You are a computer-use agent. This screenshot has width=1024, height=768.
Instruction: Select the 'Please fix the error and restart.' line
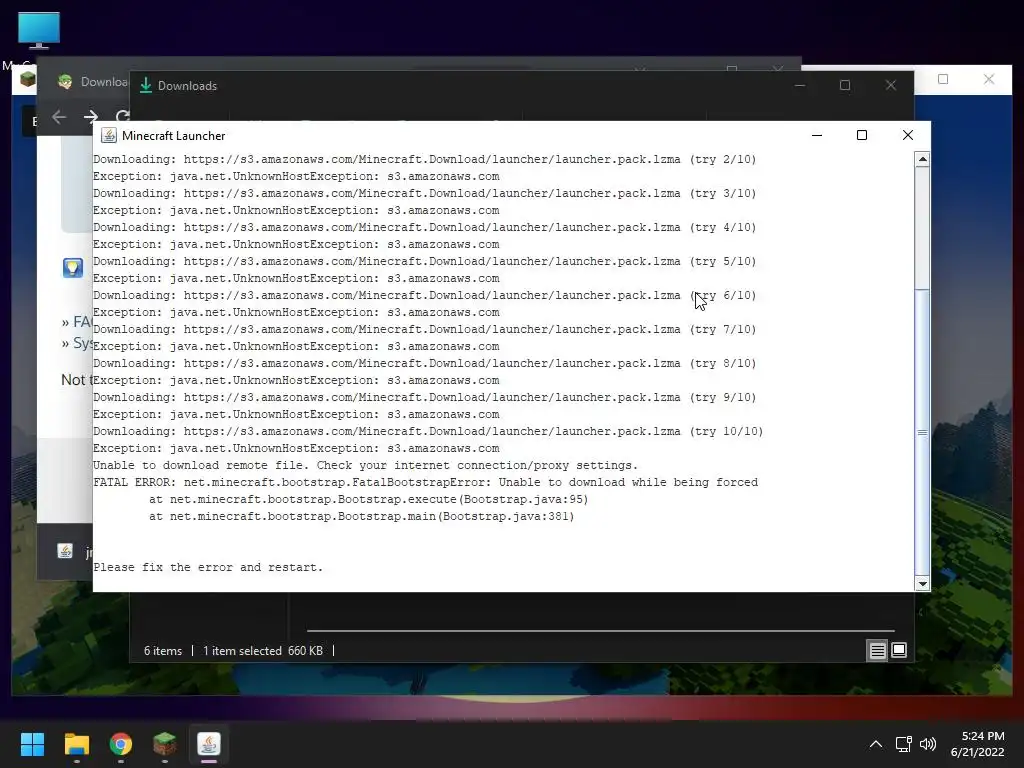click(208, 568)
